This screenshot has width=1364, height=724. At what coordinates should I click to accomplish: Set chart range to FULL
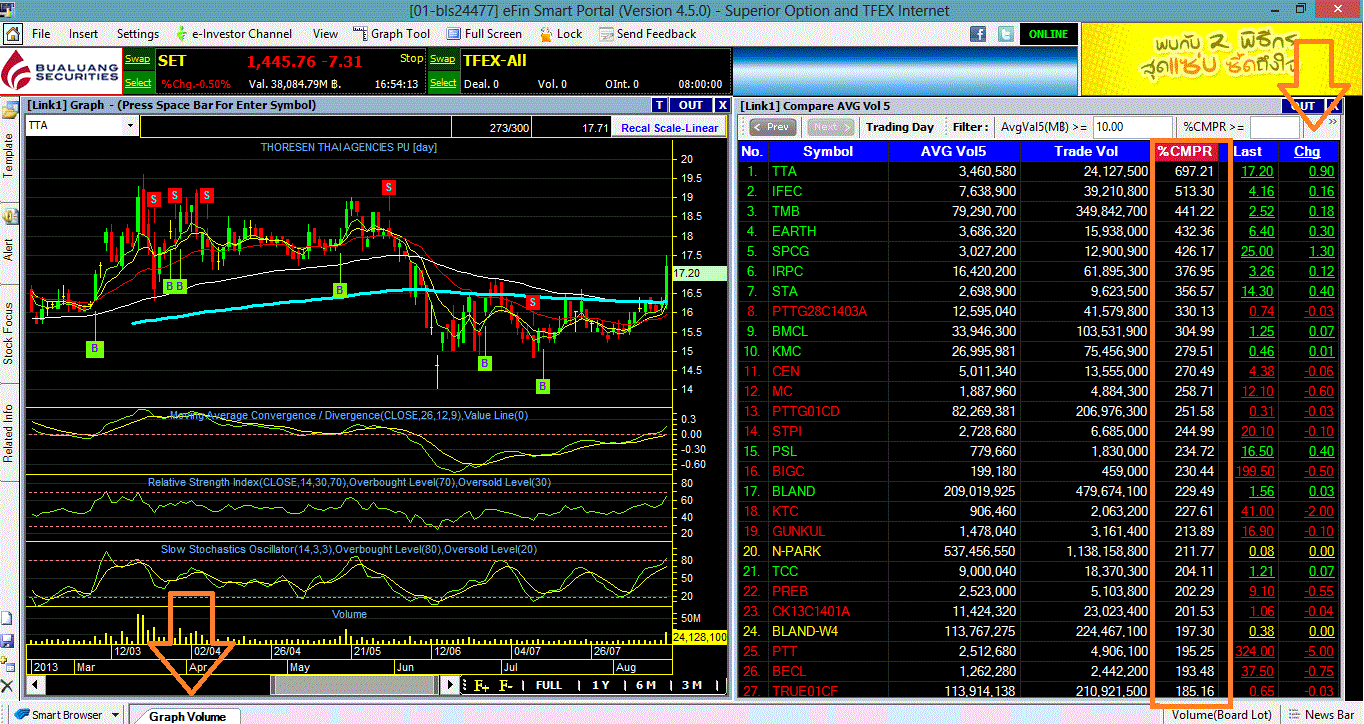coord(549,685)
